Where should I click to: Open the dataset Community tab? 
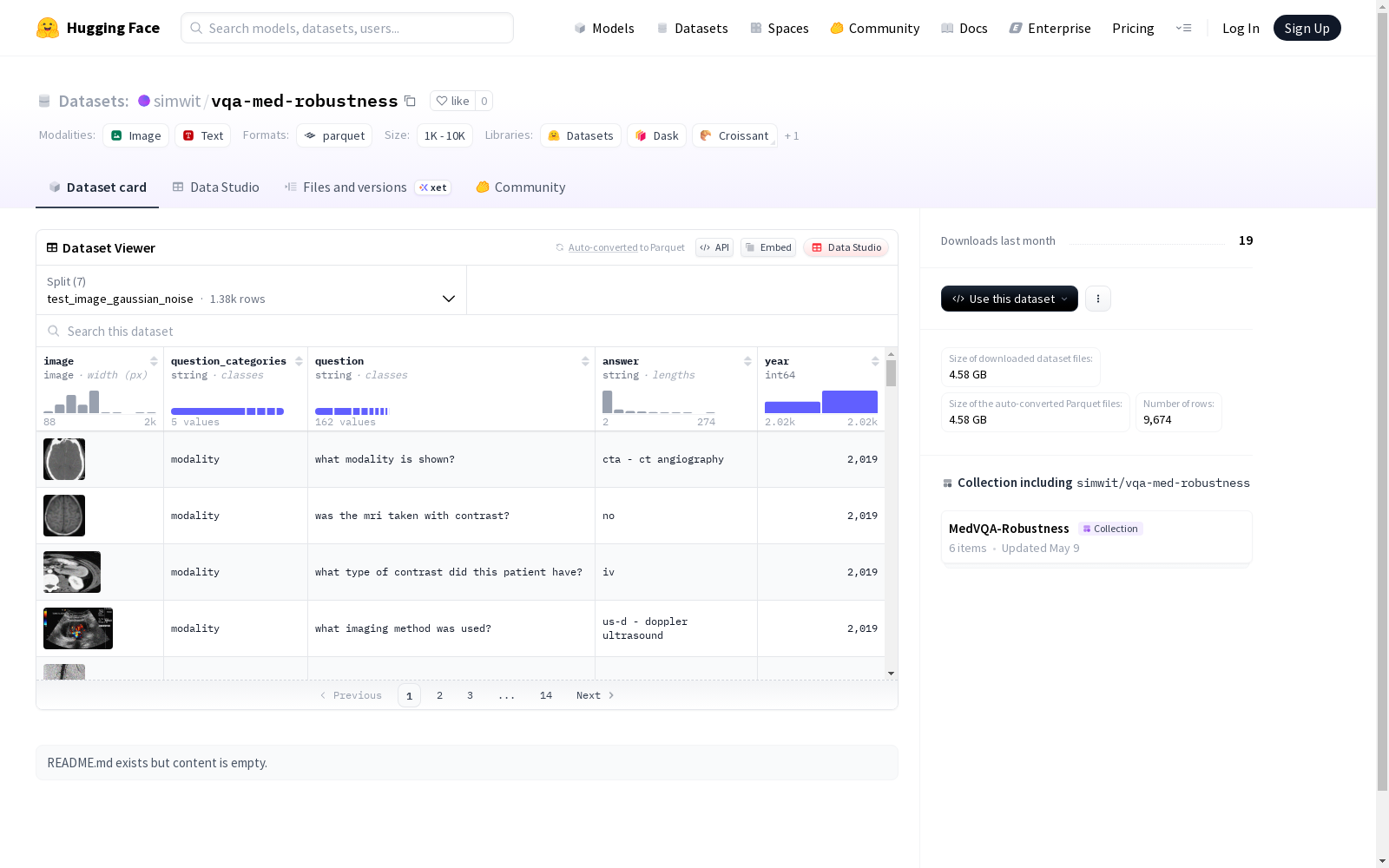pos(521,187)
